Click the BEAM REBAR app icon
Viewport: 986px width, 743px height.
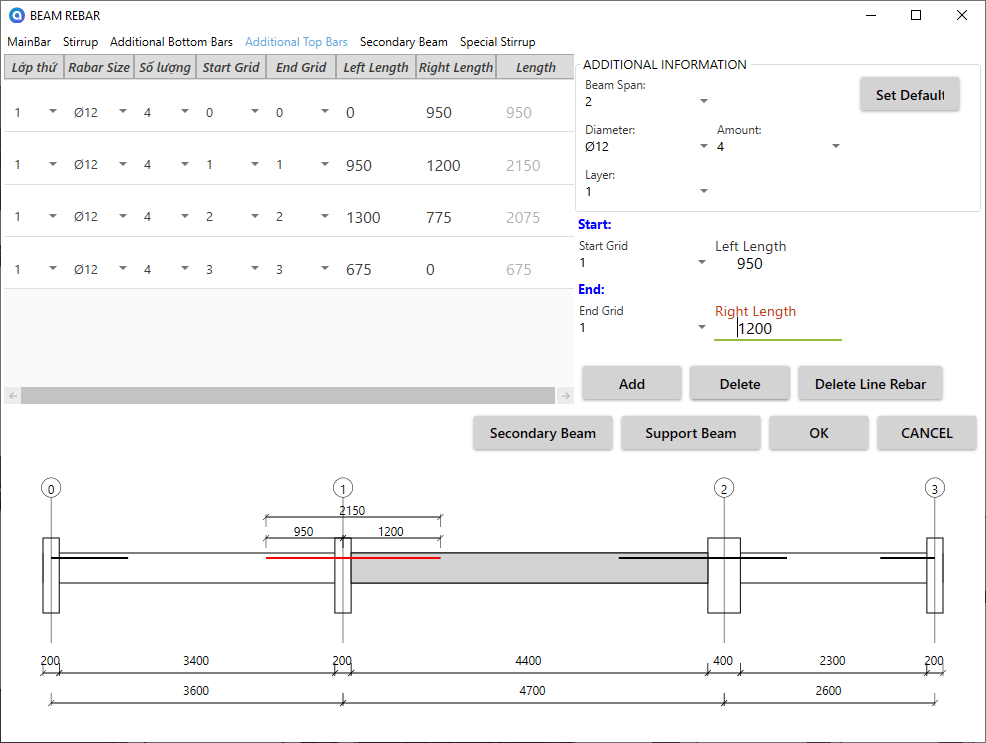(x=17, y=15)
